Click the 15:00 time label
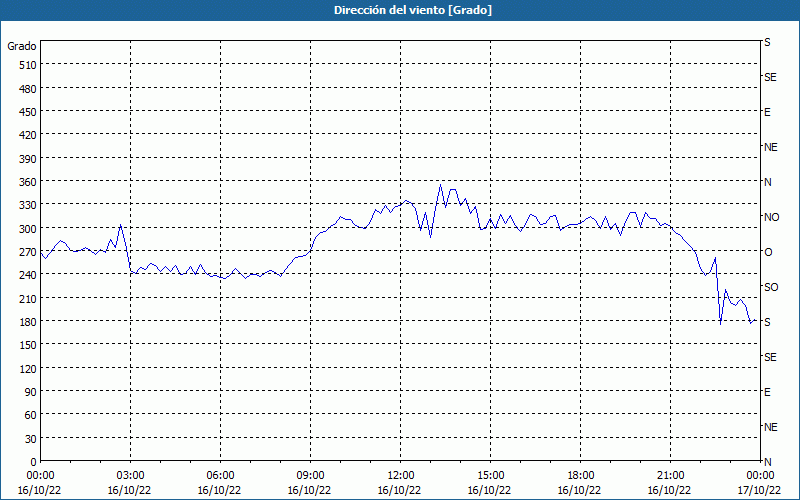Viewport: 800px width, 500px height. [490, 476]
